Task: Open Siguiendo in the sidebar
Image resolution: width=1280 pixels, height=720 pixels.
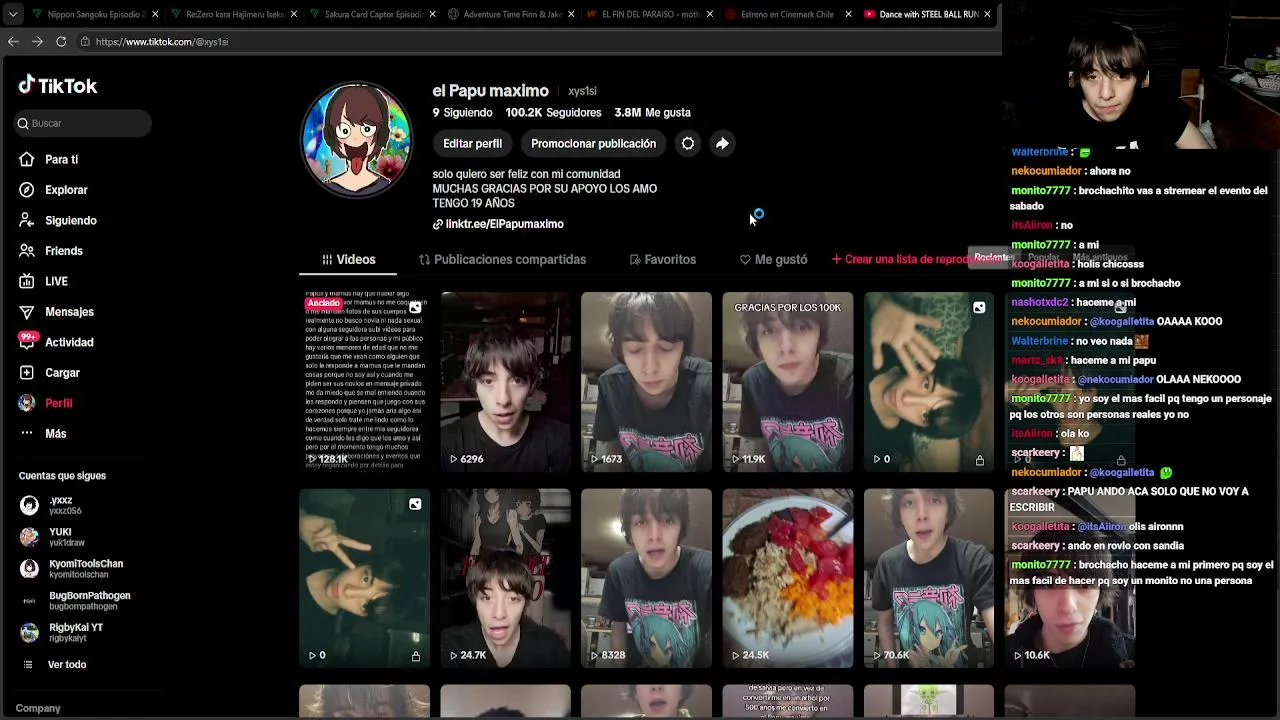Action: [x=70, y=220]
